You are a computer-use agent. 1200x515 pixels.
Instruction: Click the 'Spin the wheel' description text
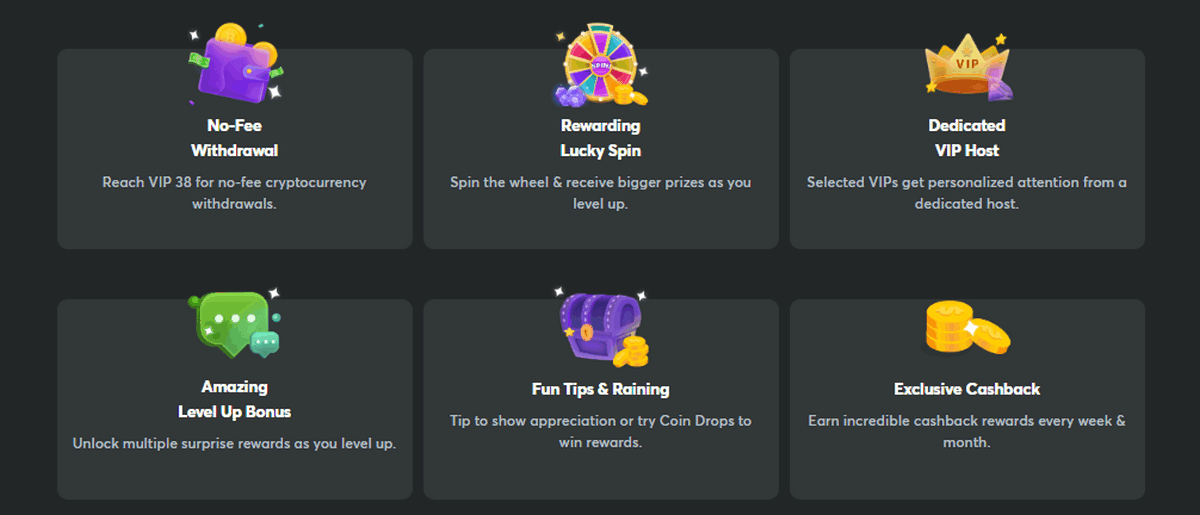click(600, 193)
